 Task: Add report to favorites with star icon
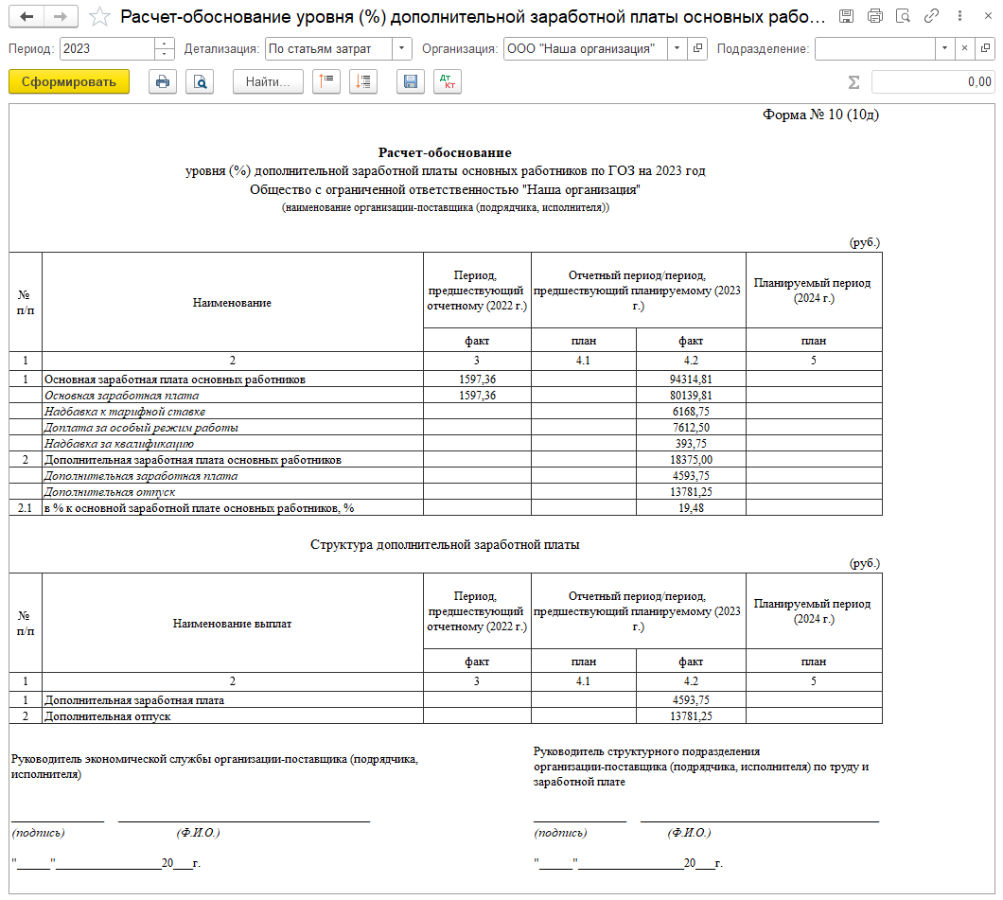point(99,17)
